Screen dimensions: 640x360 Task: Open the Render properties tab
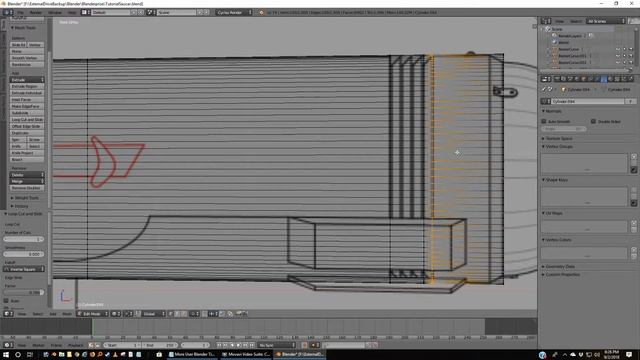tap(557, 79)
